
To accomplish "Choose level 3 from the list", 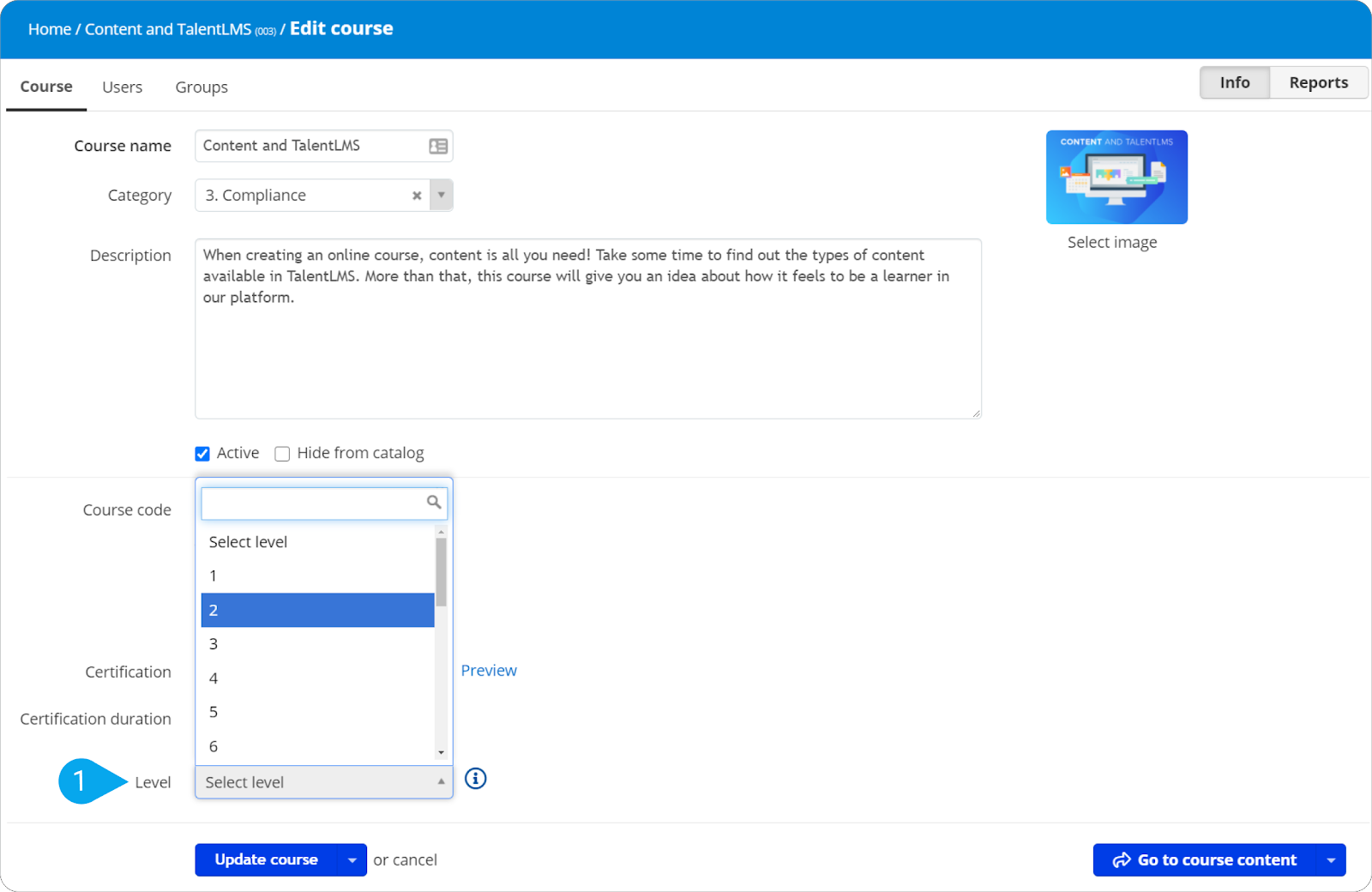I will [317, 644].
